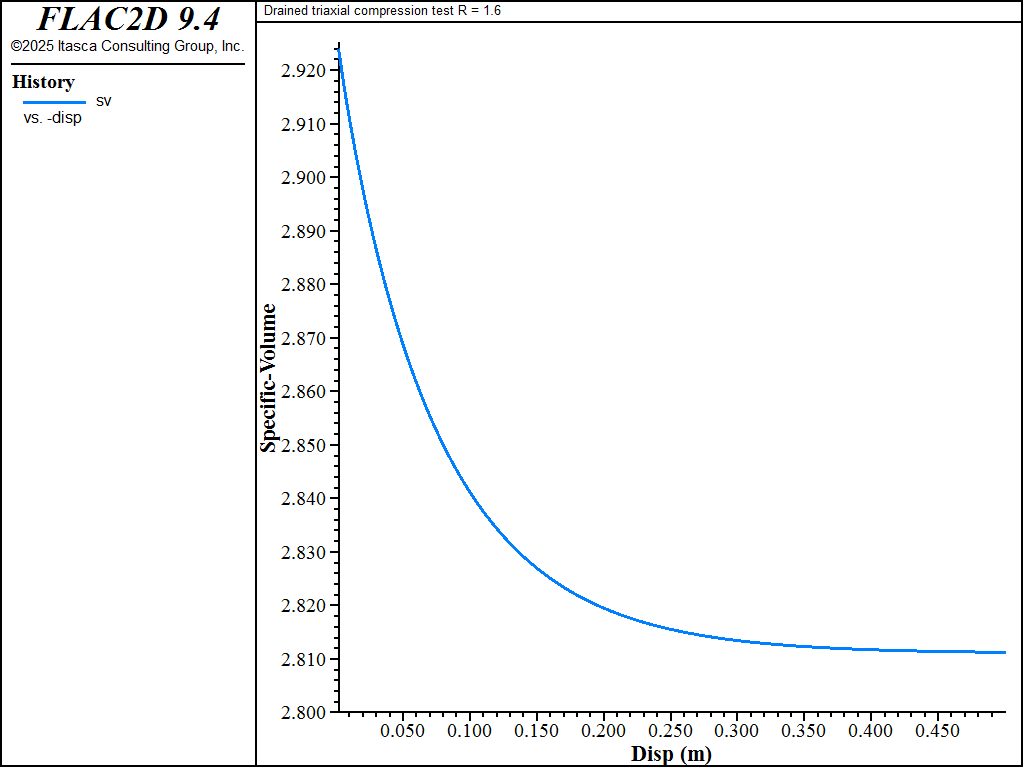The height and width of the screenshot is (768, 1024).
Task: Click the 0.250 x-axis tick value
Action: tap(671, 730)
